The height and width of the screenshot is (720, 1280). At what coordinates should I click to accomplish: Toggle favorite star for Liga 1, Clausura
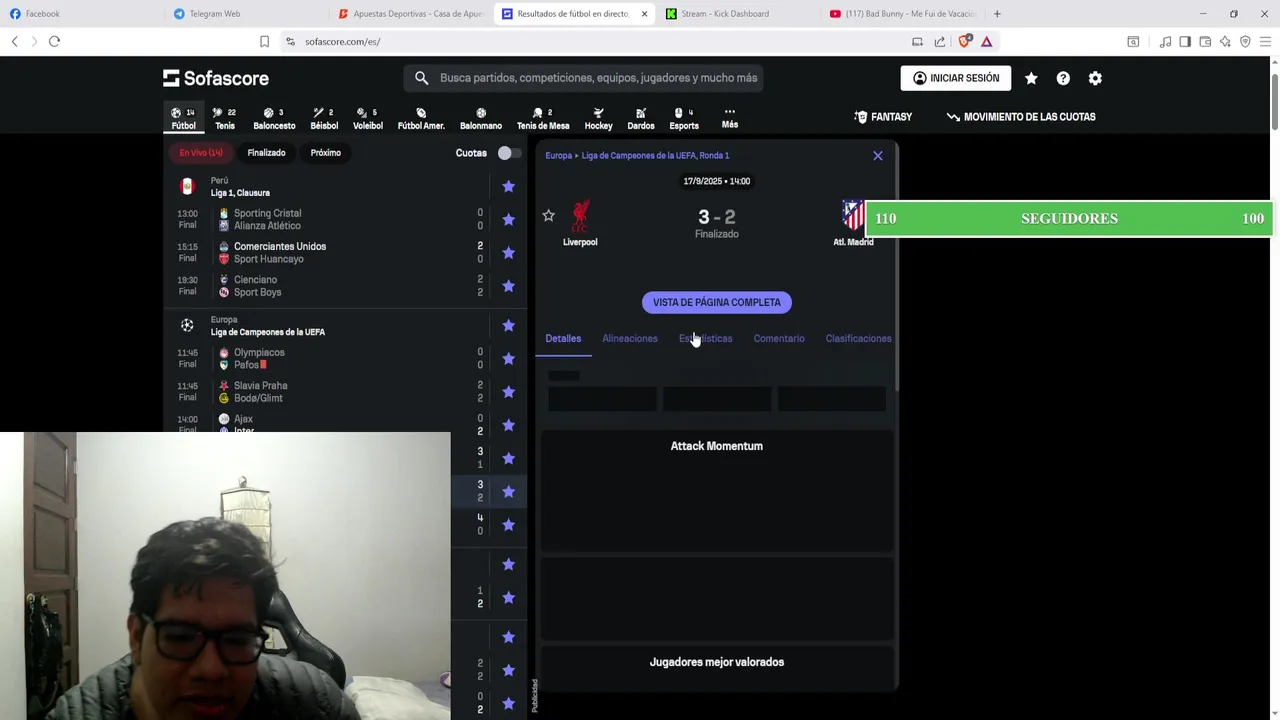point(508,186)
